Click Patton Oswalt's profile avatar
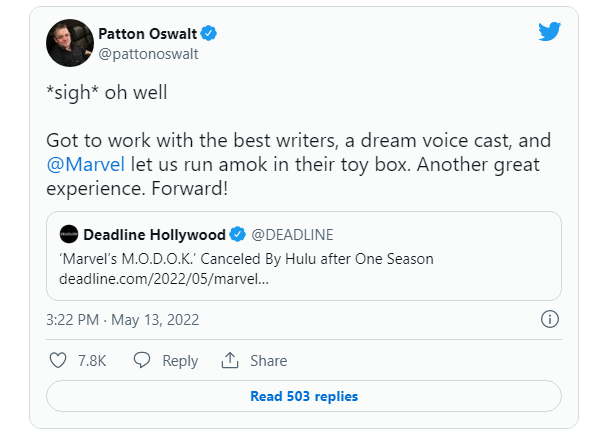Screen dimensions: 600x448 [x=71, y=42]
